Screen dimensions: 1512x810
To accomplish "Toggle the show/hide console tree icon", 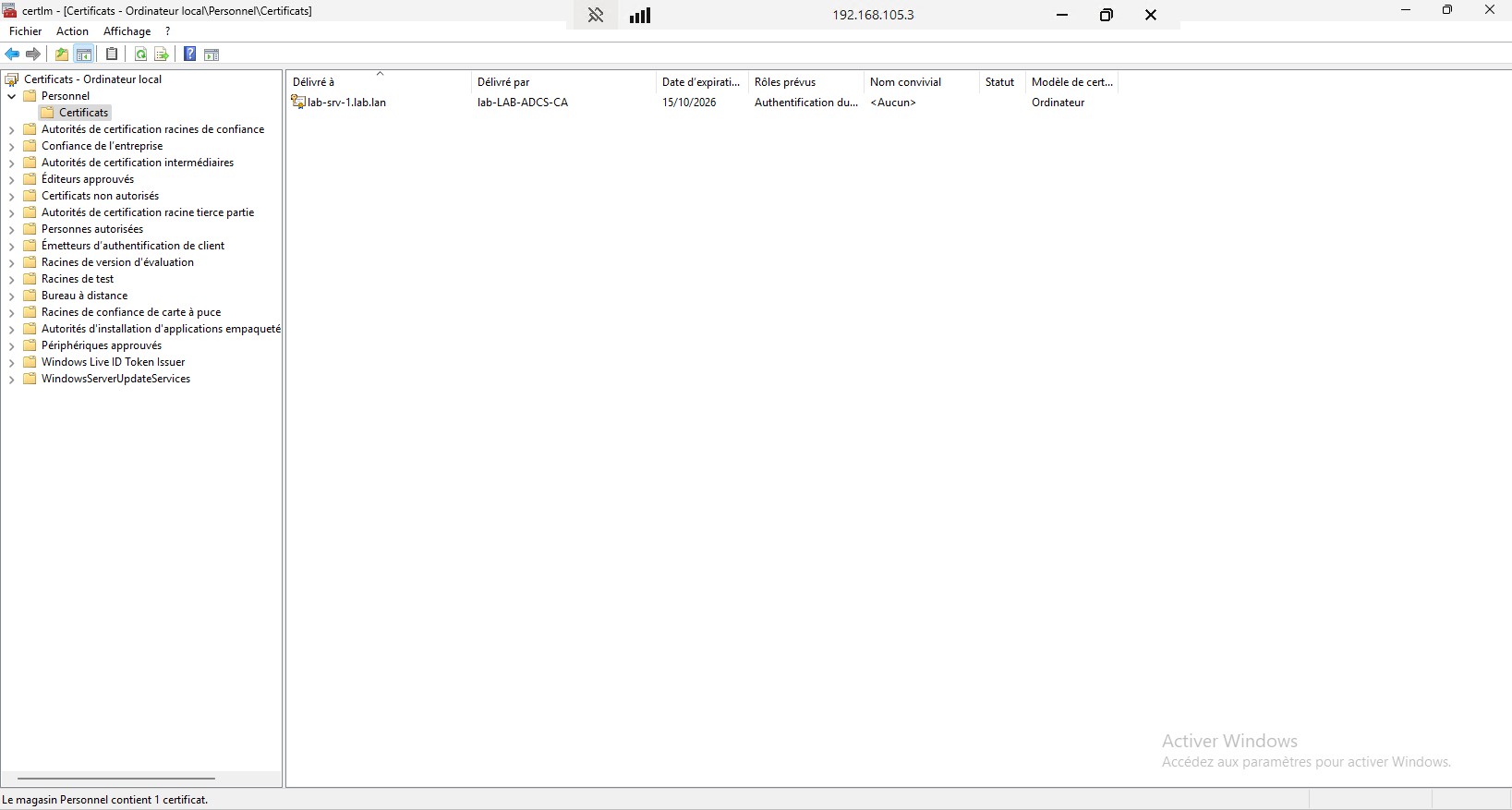I will click(84, 54).
